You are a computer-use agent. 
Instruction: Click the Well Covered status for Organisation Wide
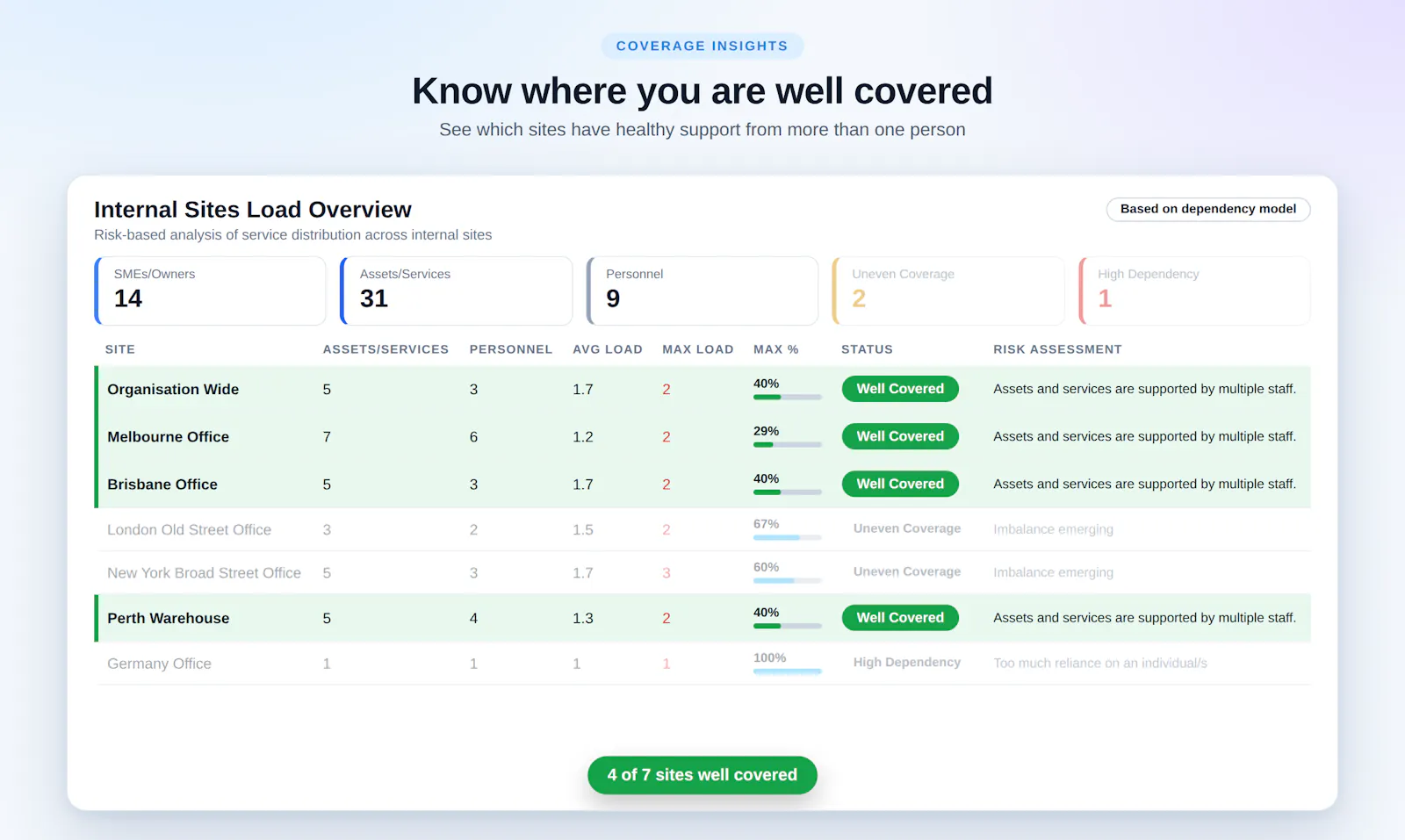(x=900, y=389)
